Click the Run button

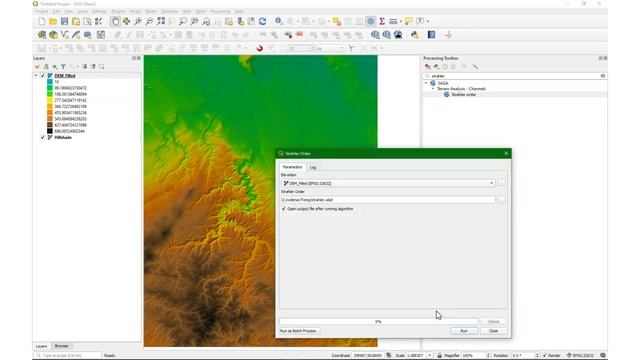464,331
